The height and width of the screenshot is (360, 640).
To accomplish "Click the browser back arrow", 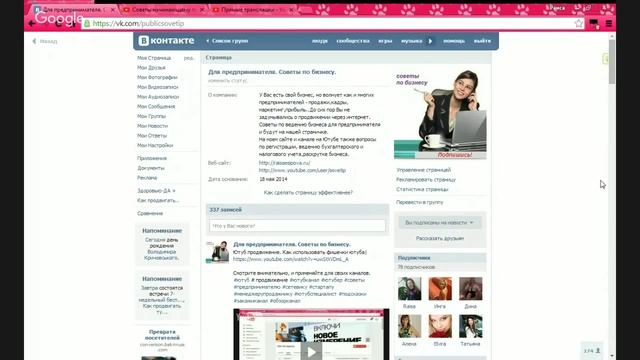I will [32, 24].
